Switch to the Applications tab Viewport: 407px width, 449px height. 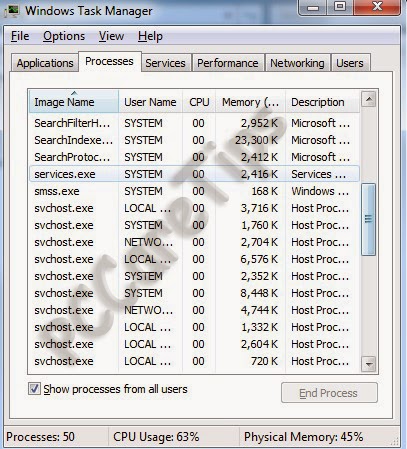pyautogui.click(x=45, y=63)
